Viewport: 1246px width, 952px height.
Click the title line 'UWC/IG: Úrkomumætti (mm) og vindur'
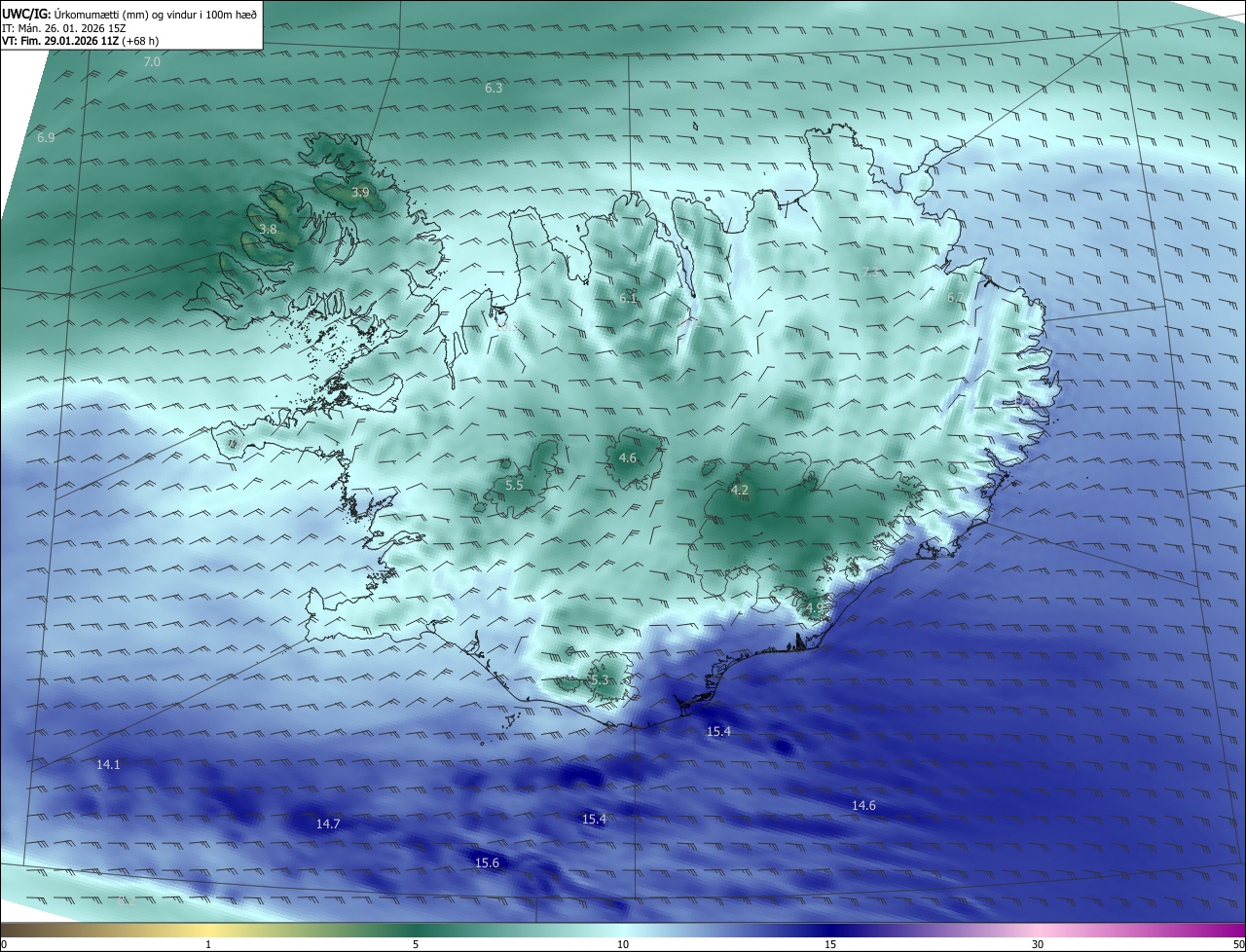(x=129, y=13)
